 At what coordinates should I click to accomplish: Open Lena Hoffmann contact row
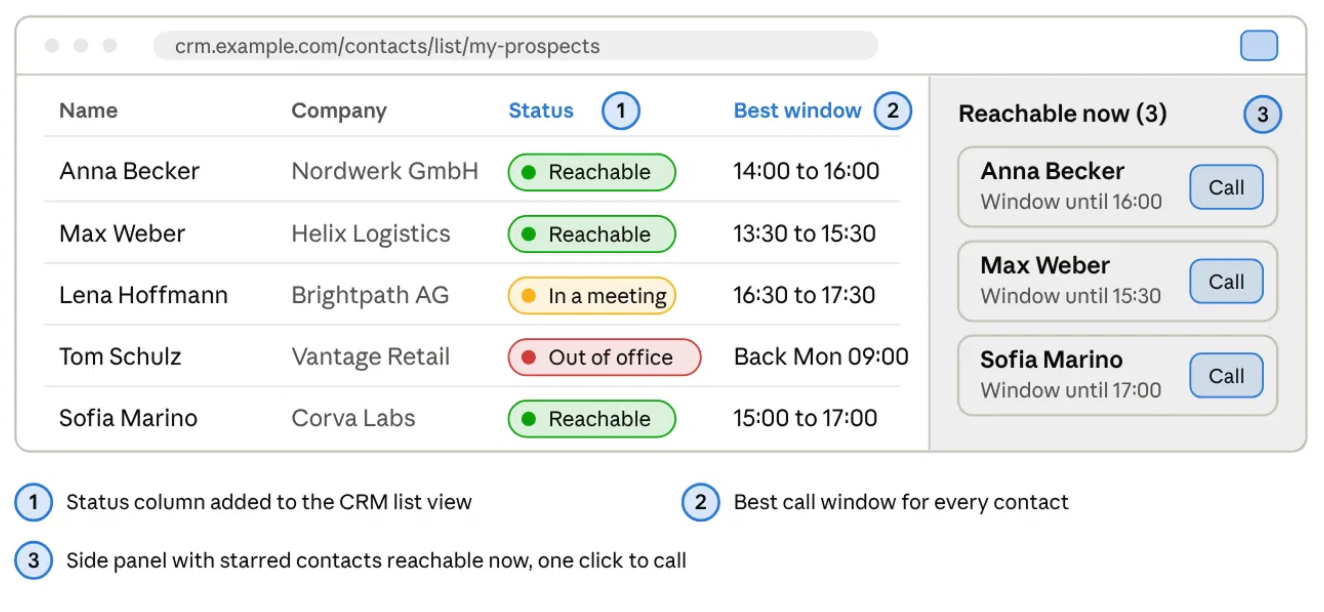coord(472,295)
